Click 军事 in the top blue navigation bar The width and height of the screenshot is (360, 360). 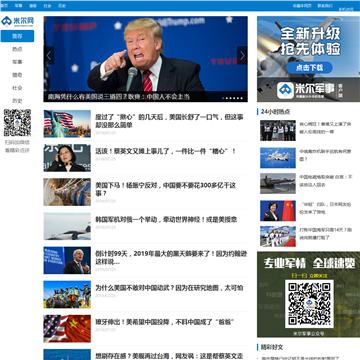point(19,6)
